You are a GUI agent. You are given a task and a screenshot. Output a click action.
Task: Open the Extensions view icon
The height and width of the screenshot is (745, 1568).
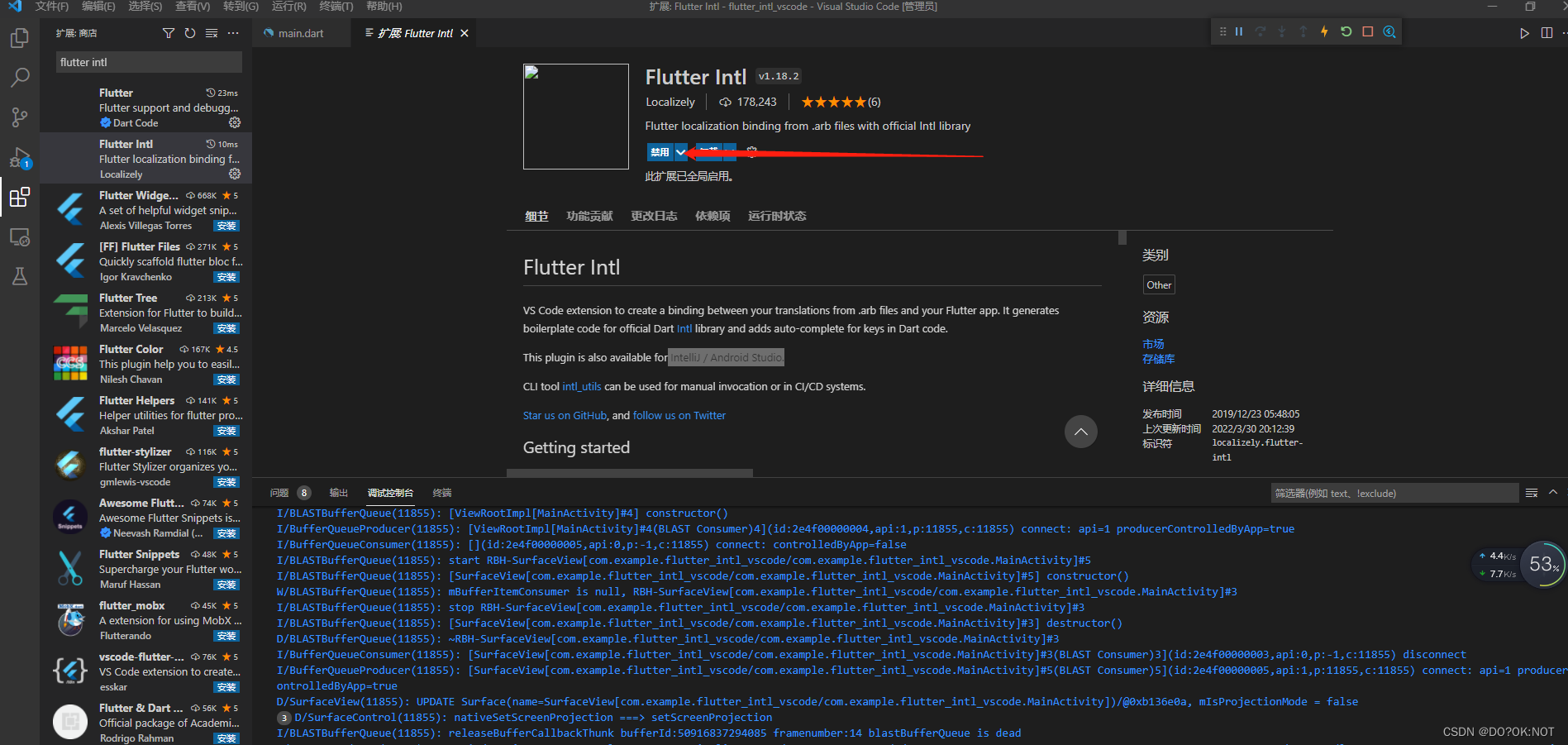(x=20, y=197)
